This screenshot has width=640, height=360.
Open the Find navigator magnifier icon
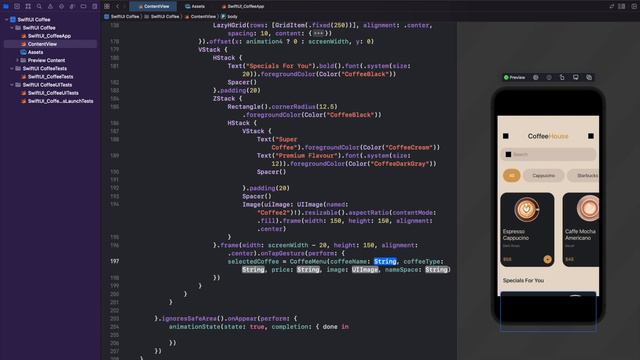coord(39,7)
